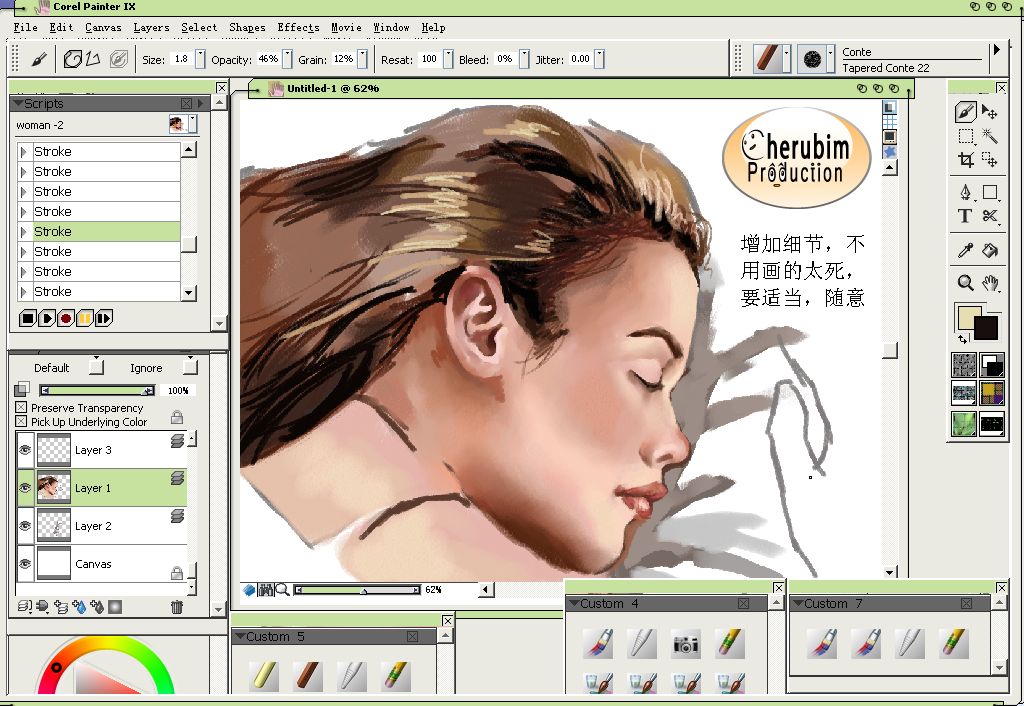Hide Layer 1 with eye icon
The width and height of the screenshot is (1024, 706).
coord(25,488)
